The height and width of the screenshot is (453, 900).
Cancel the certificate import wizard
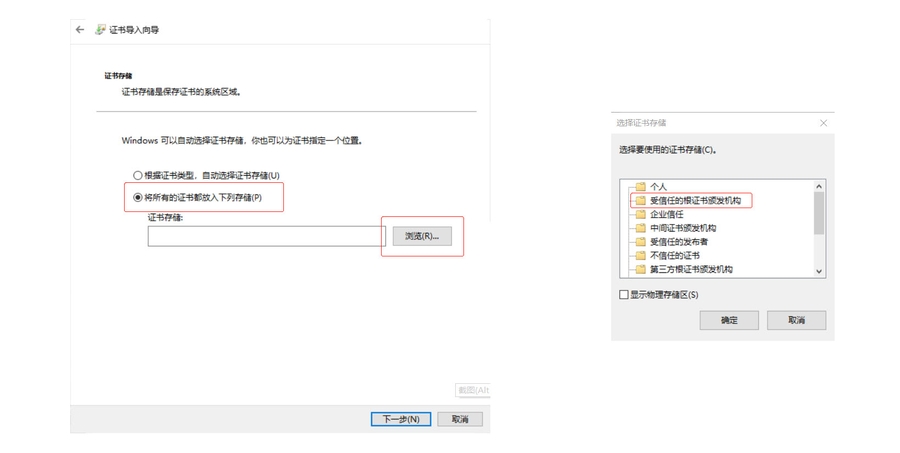[460, 419]
